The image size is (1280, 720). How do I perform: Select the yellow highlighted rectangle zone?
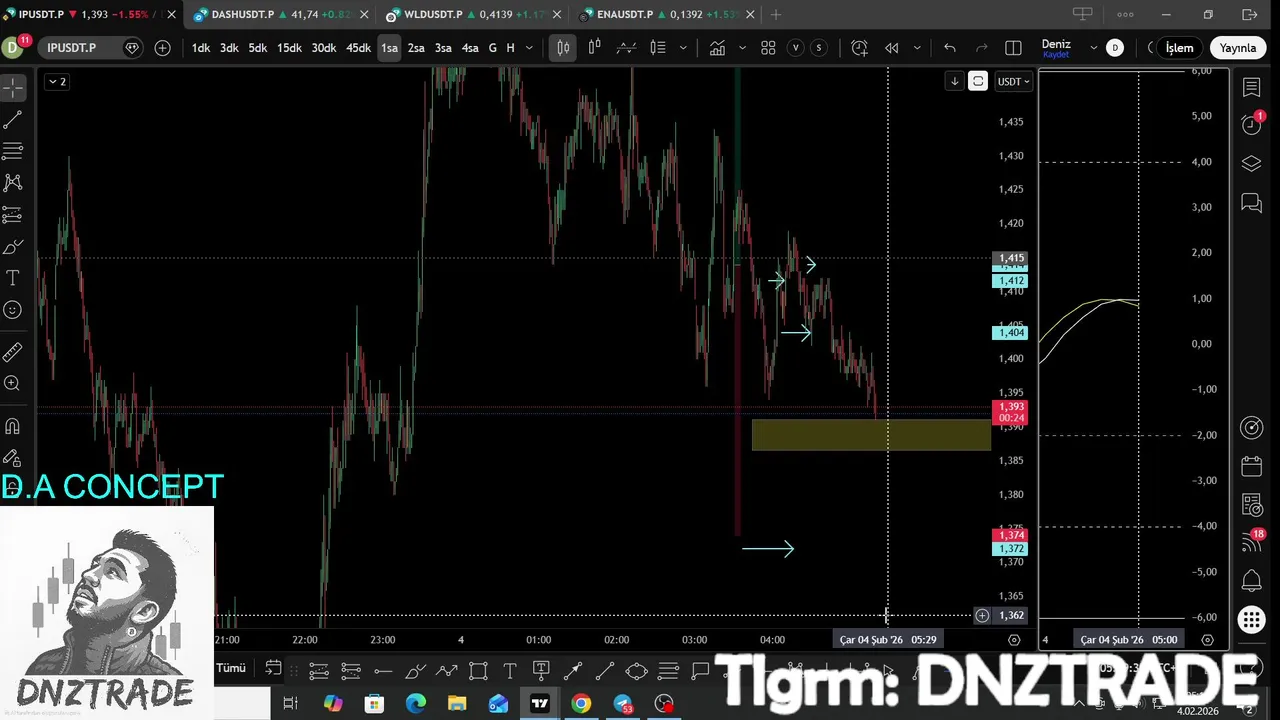pyautogui.click(x=871, y=435)
